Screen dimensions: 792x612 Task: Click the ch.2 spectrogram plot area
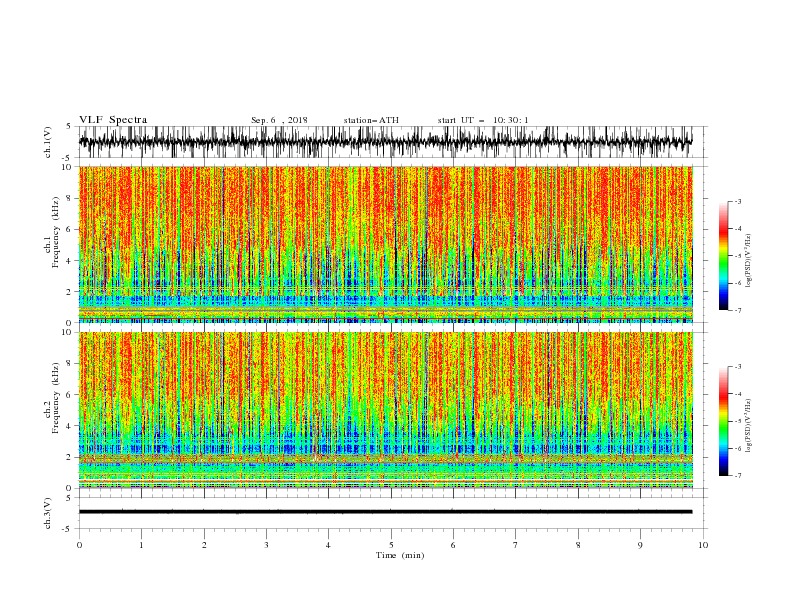(385, 410)
